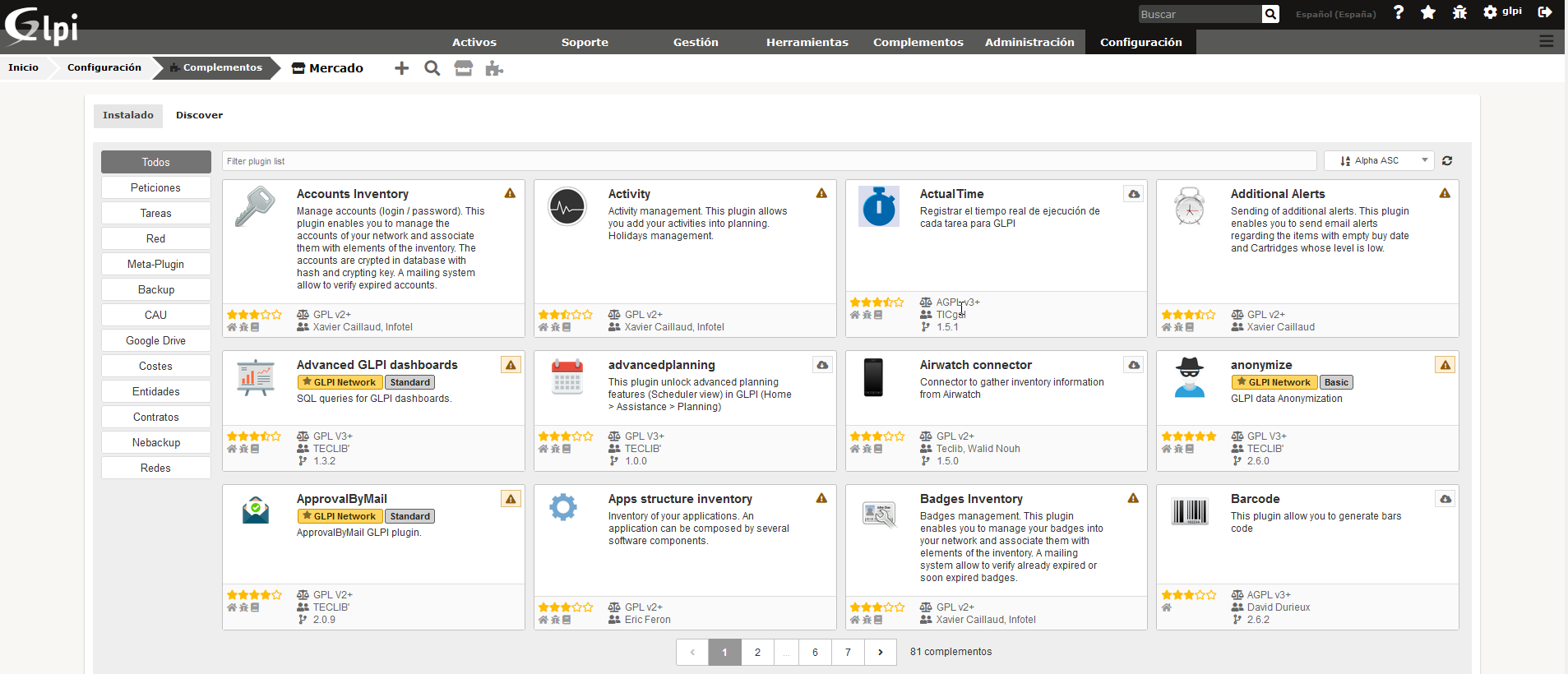Go to Complementos breadcrumb
Screen dimensions: 1568x674
click(x=216, y=67)
